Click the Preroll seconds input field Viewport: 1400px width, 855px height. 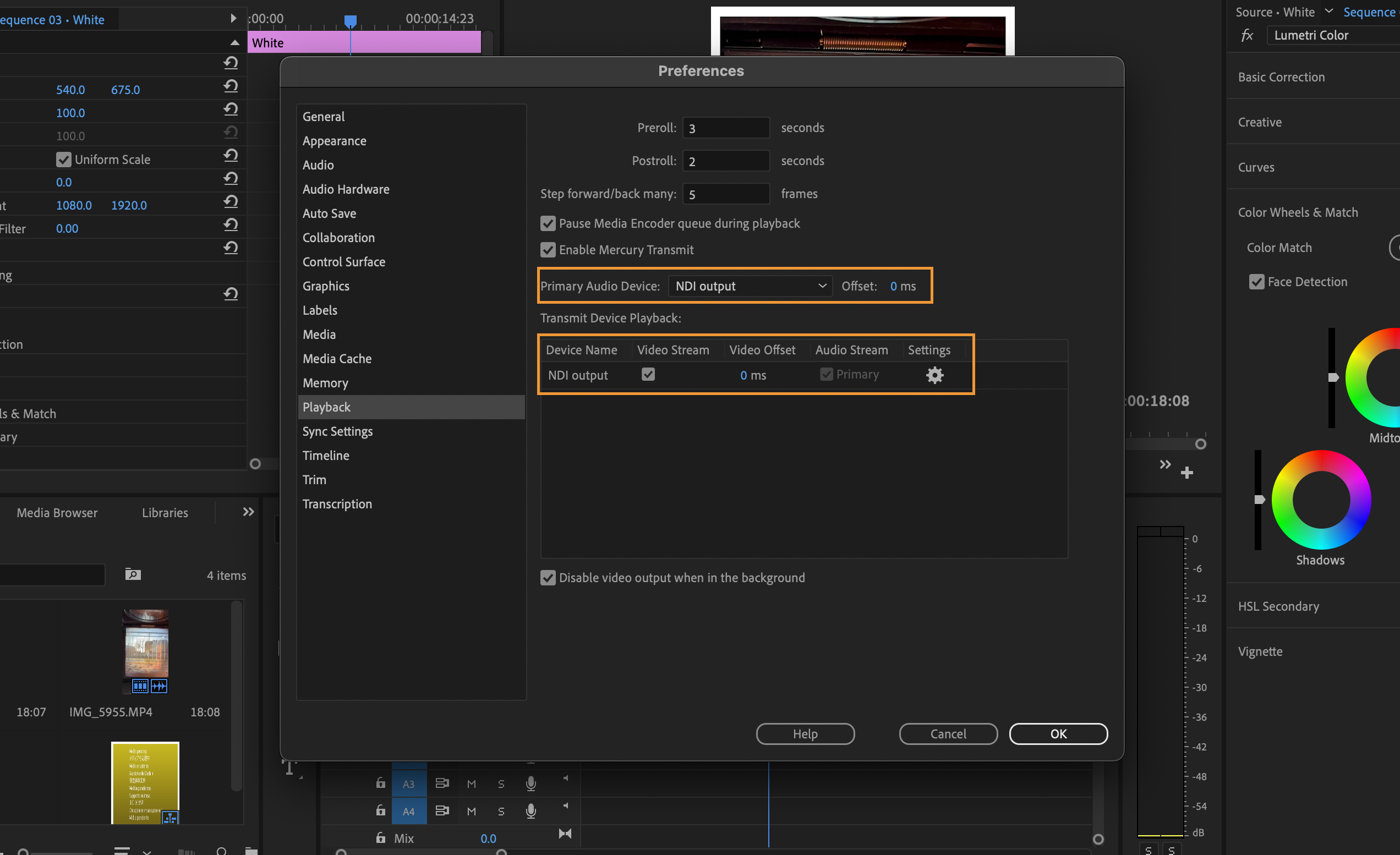click(725, 128)
